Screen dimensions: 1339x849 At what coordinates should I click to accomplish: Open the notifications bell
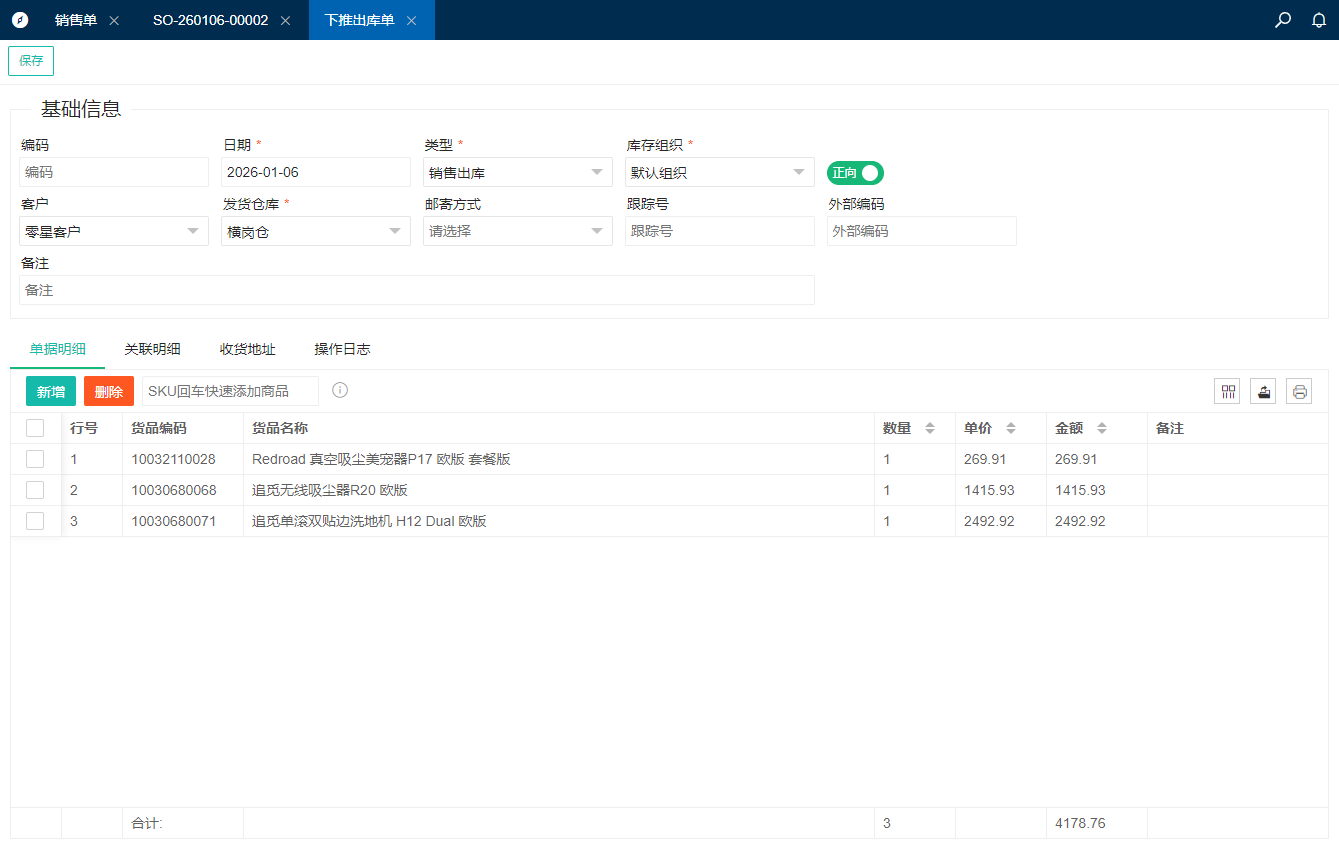pos(1319,20)
